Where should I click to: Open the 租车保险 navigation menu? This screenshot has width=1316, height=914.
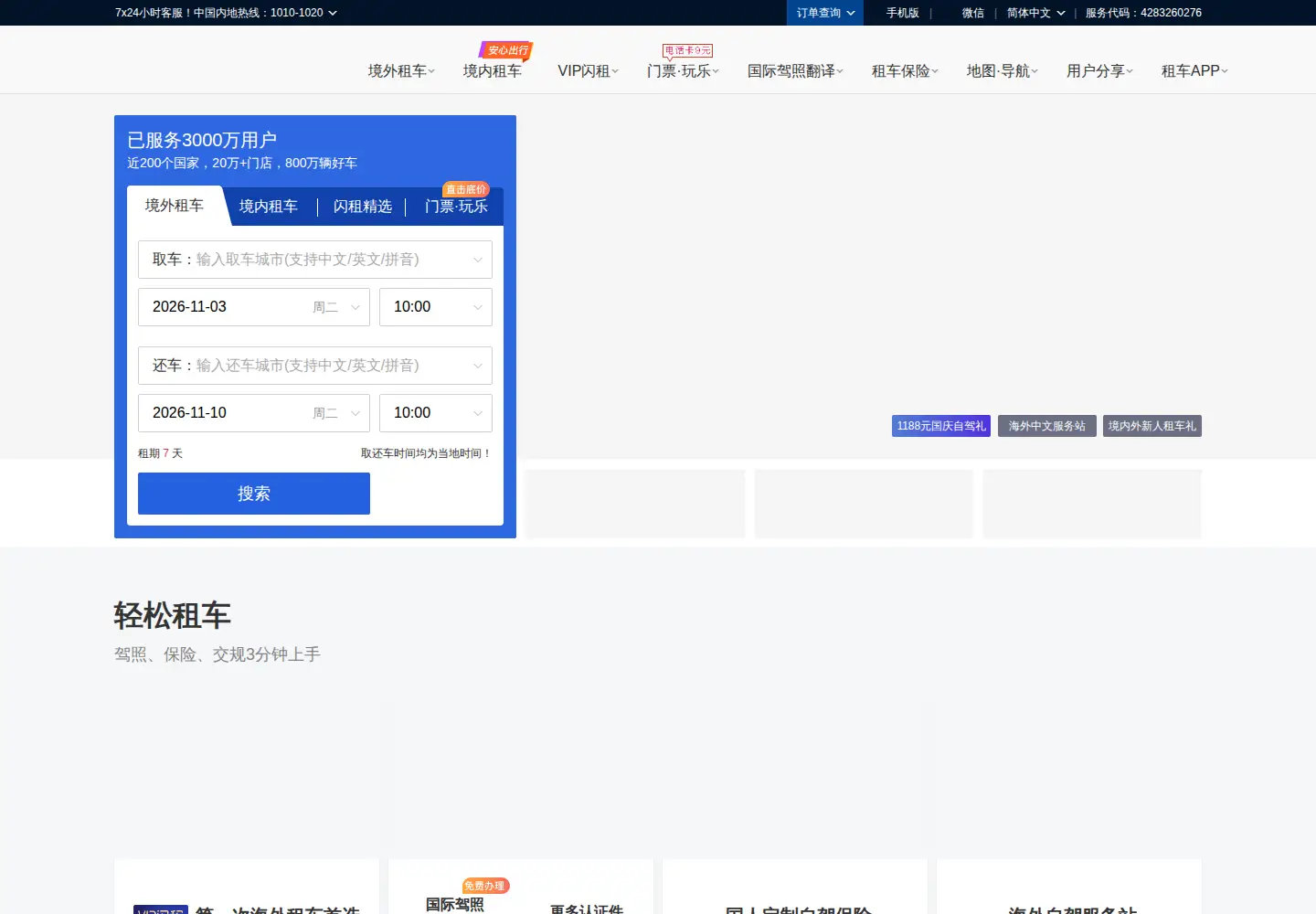point(905,70)
